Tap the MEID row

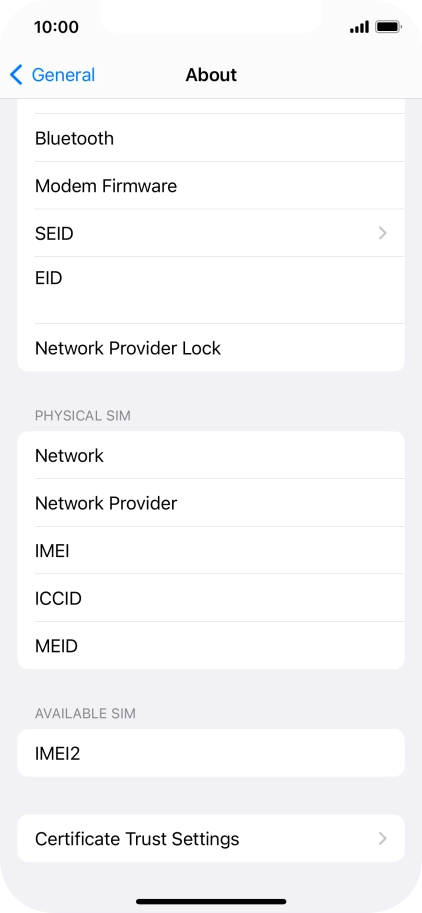(211, 646)
